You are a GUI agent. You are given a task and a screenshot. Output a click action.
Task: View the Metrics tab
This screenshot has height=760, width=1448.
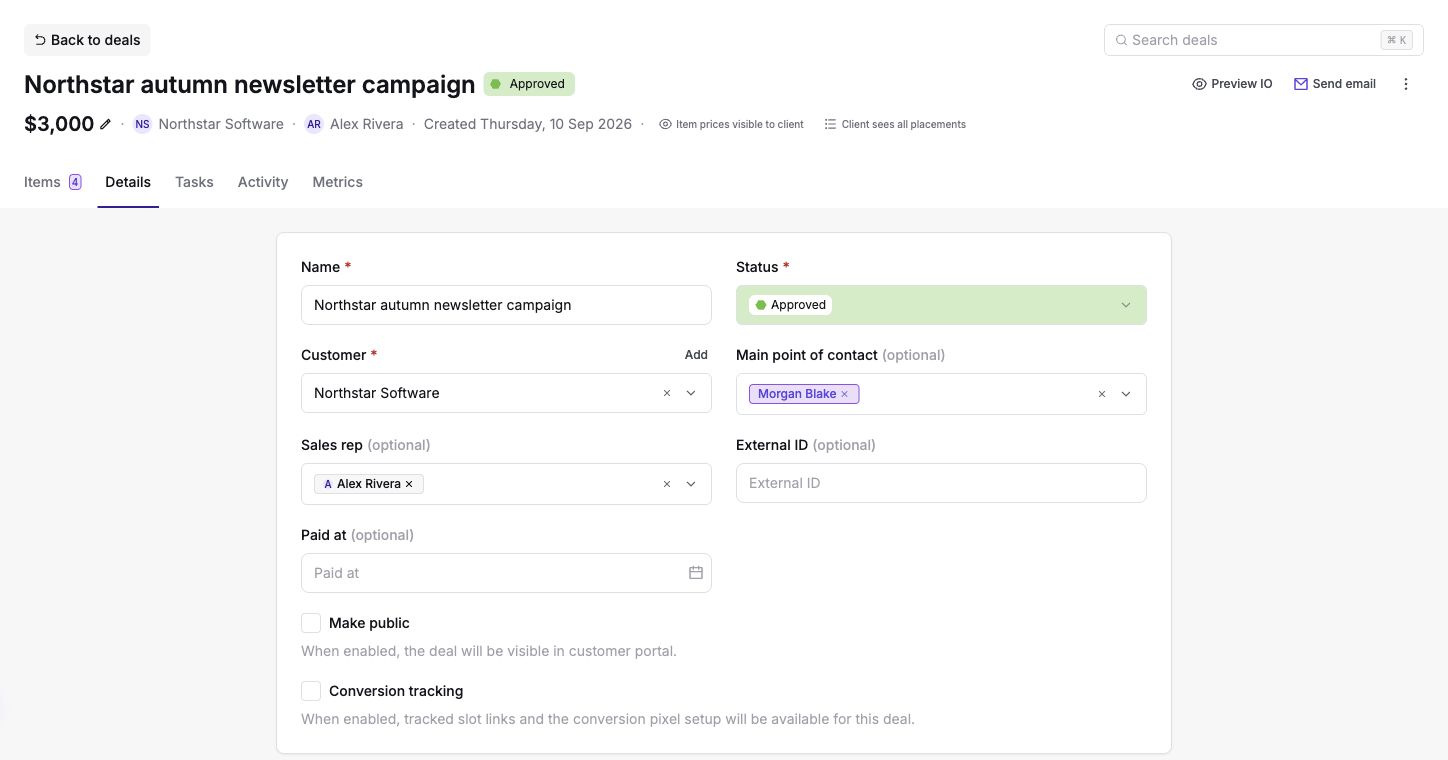point(337,182)
